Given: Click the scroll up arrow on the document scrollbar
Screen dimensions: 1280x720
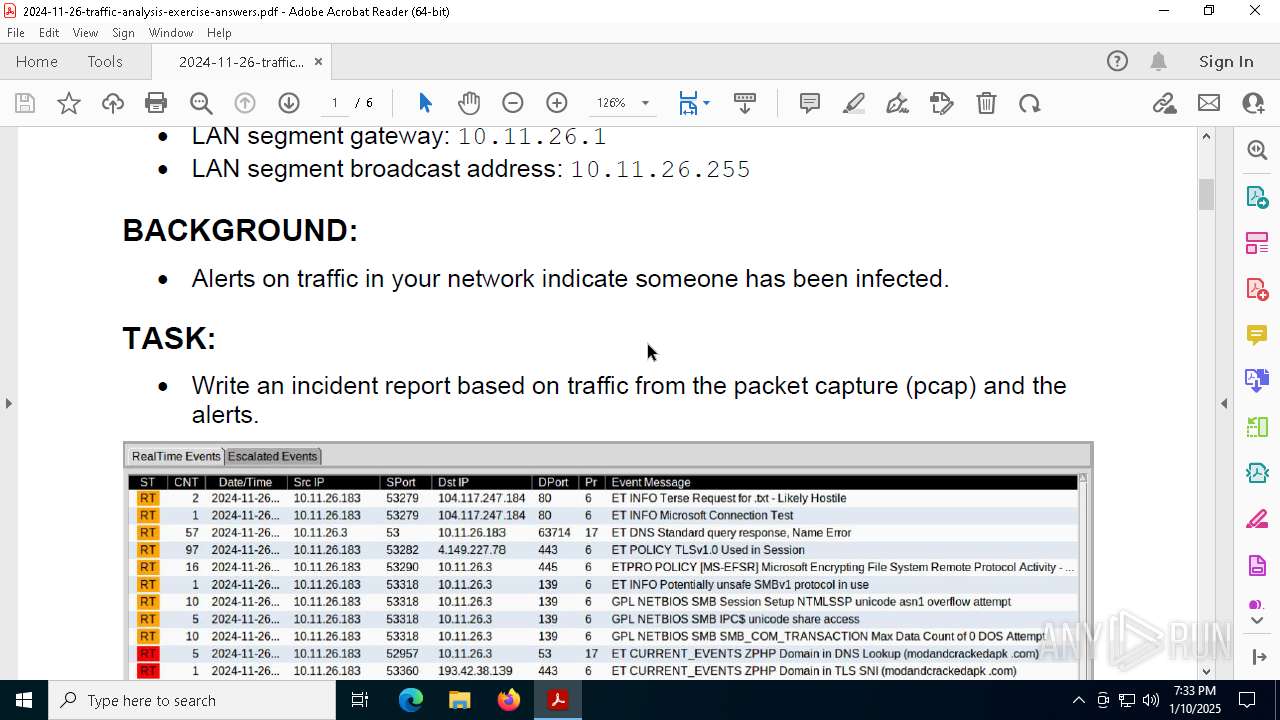Looking at the screenshot, I should [x=1206, y=136].
